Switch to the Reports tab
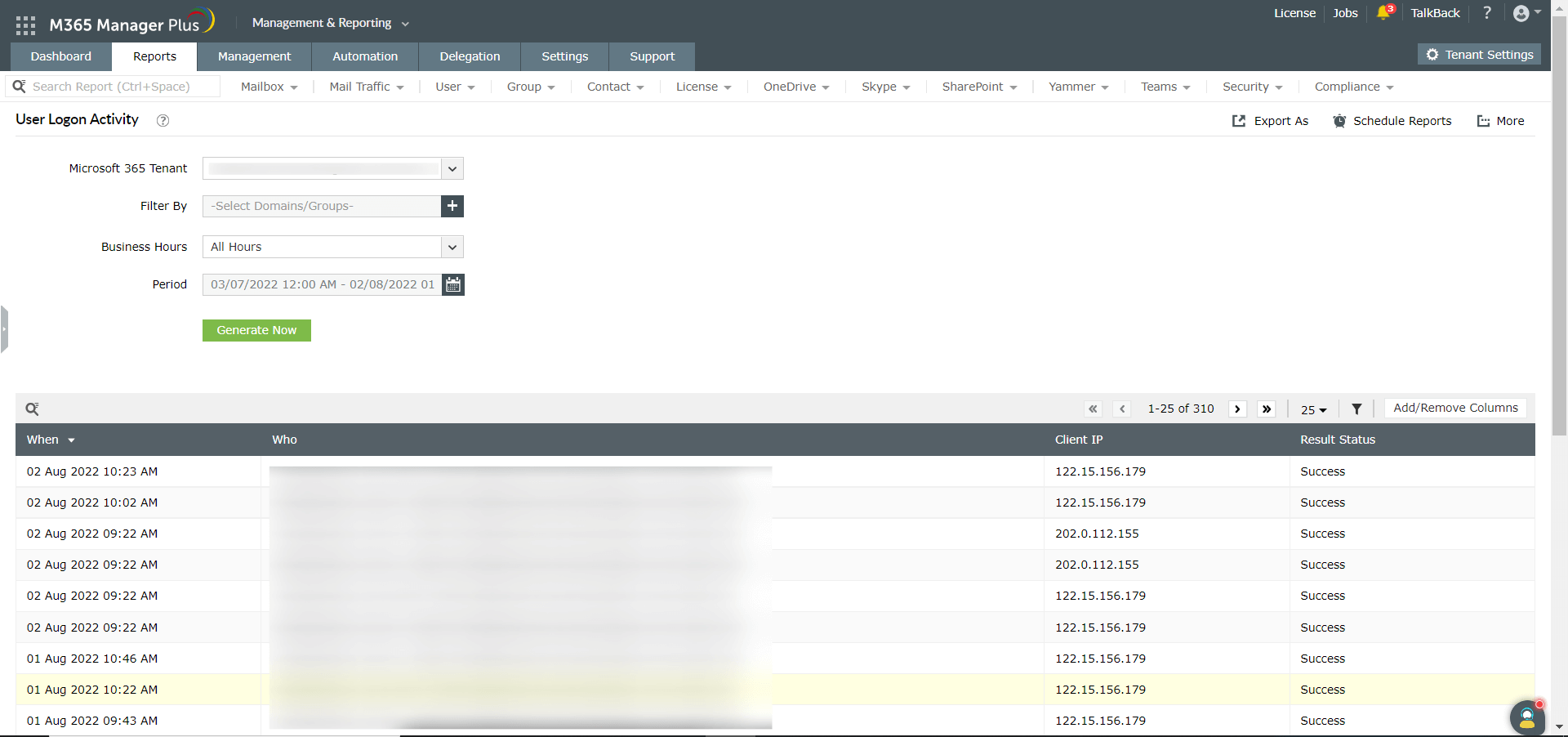The image size is (1568, 737). tap(155, 56)
